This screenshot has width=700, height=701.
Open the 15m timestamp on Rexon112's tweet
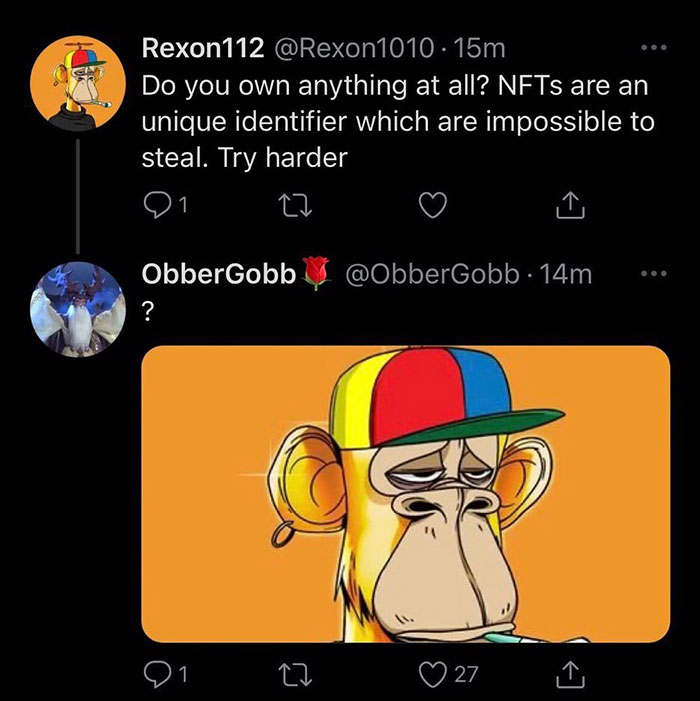point(479,48)
